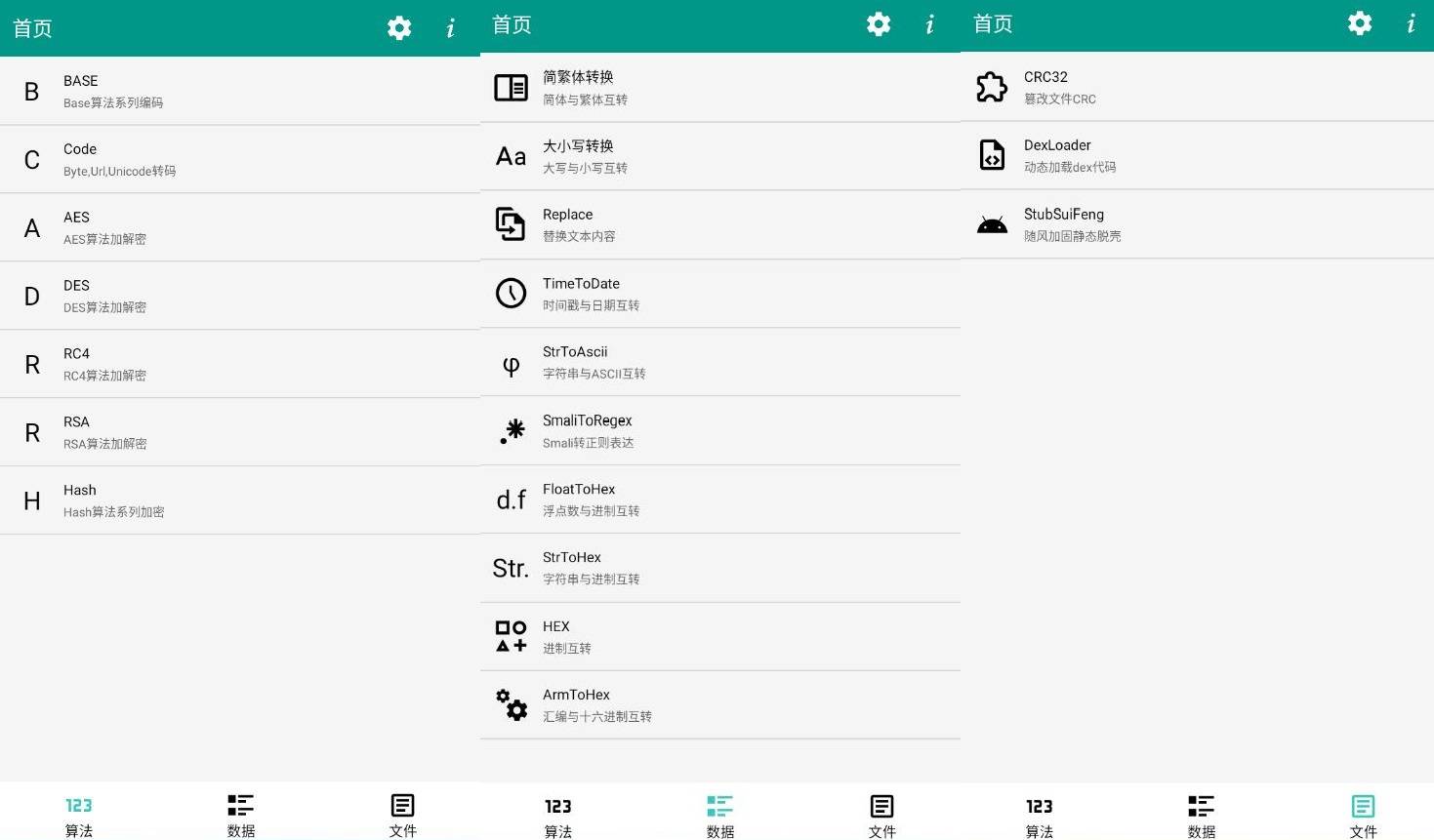
Task: Tap the Replace find-and-swap icon
Action: (511, 224)
